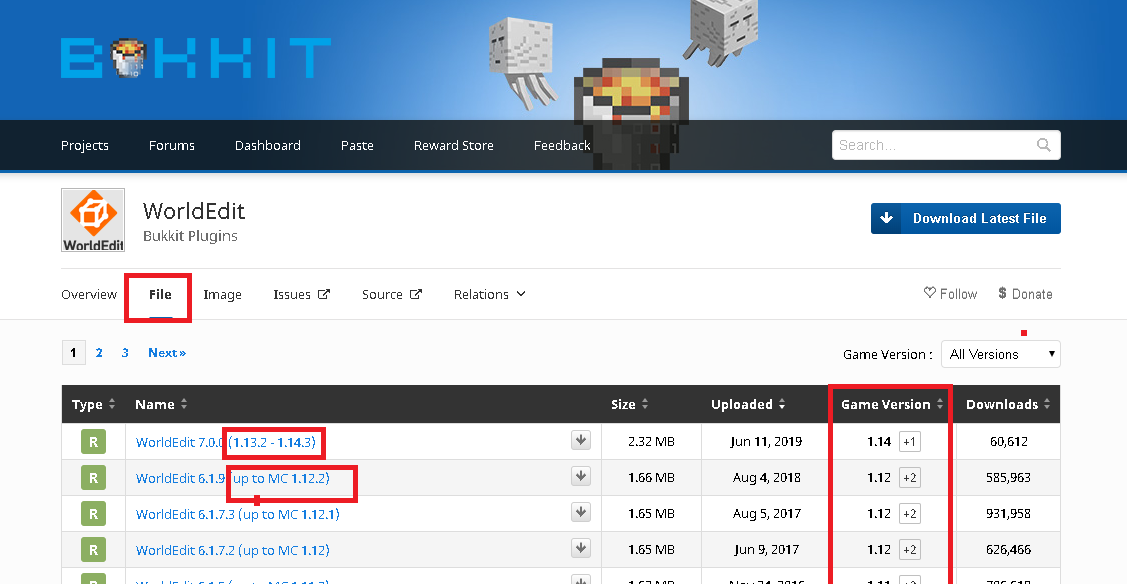Sort table by Name column
The width and height of the screenshot is (1127, 584).
(161, 404)
